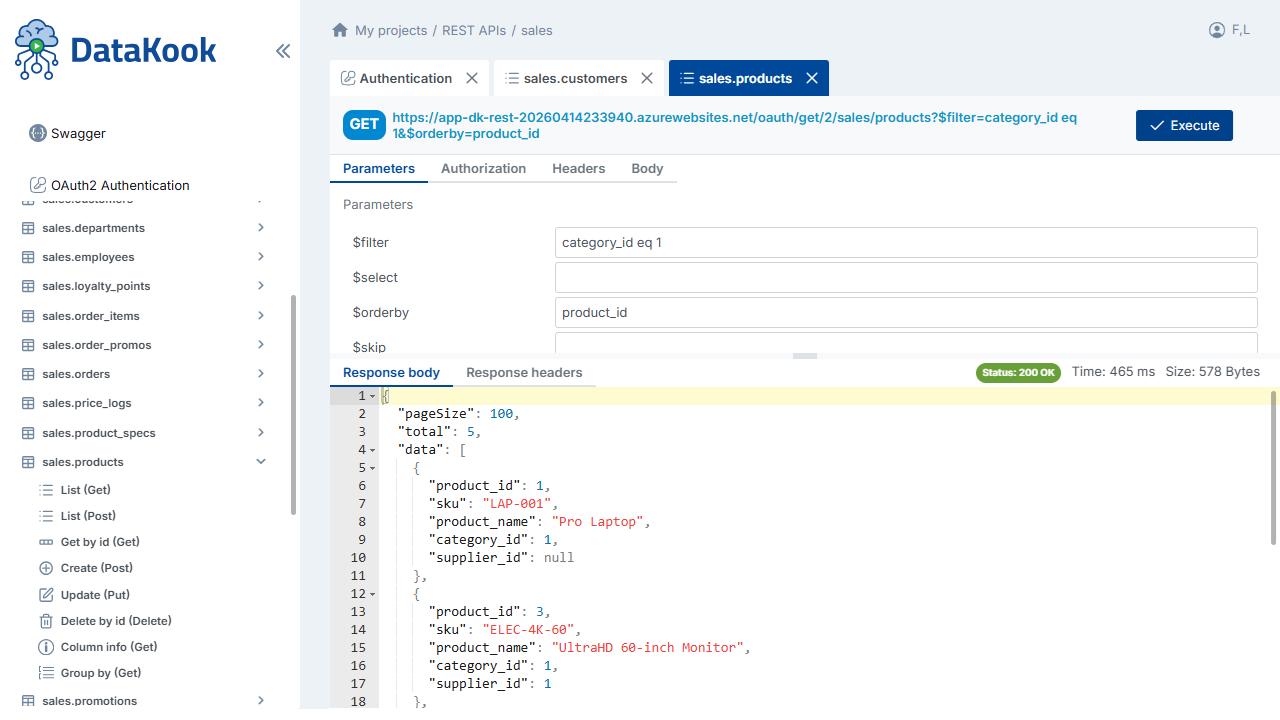Click the Create (Post) plus icon

(x=46, y=568)
